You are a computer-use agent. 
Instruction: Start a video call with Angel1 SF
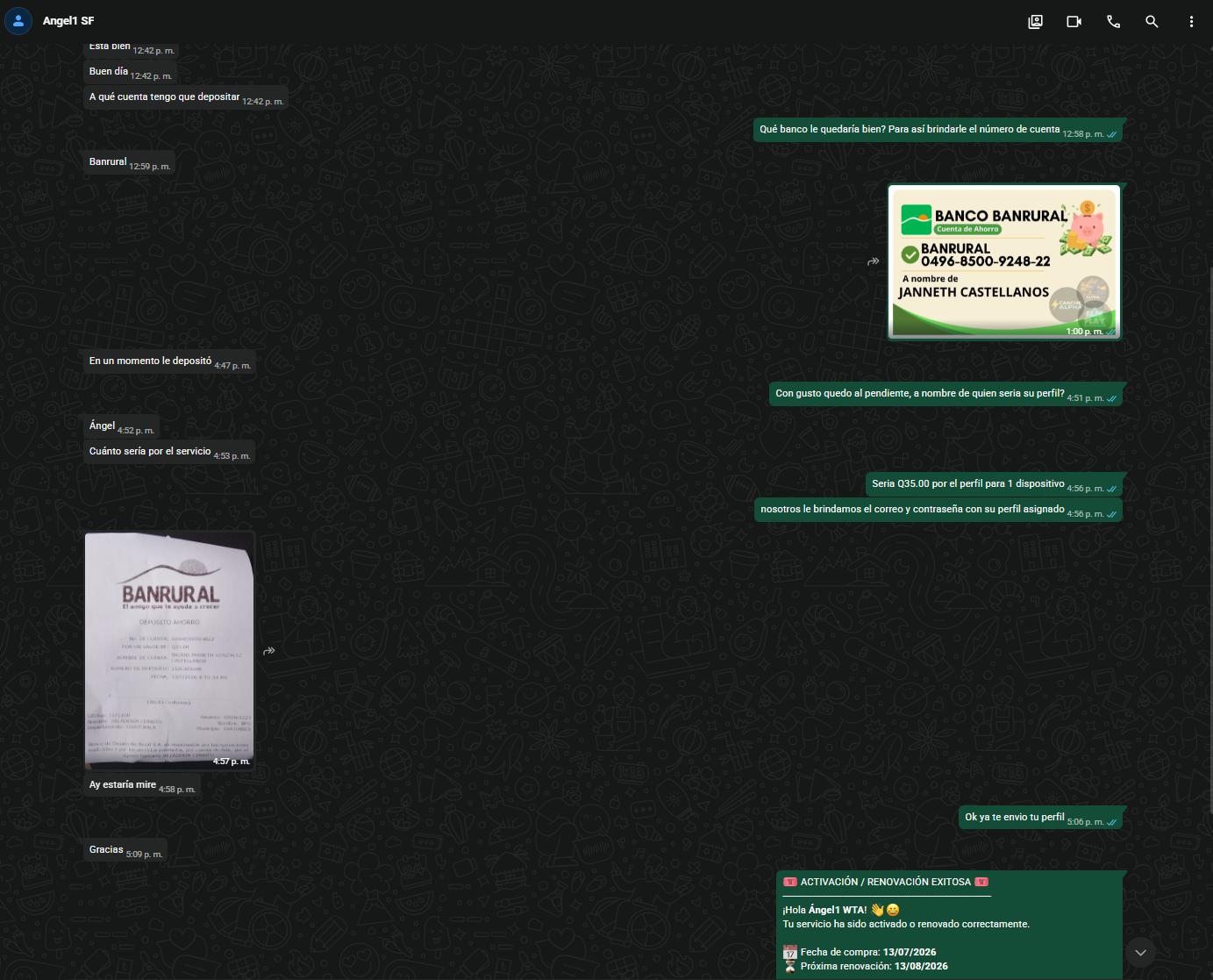[1074, 22]
